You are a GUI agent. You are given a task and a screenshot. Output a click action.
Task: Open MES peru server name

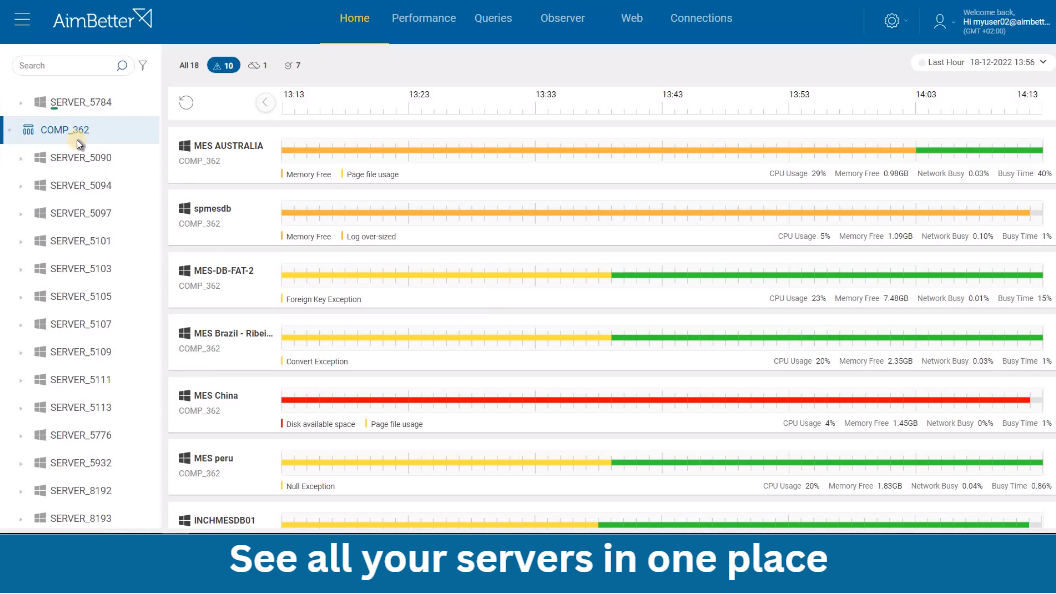(x=213, y=458)
